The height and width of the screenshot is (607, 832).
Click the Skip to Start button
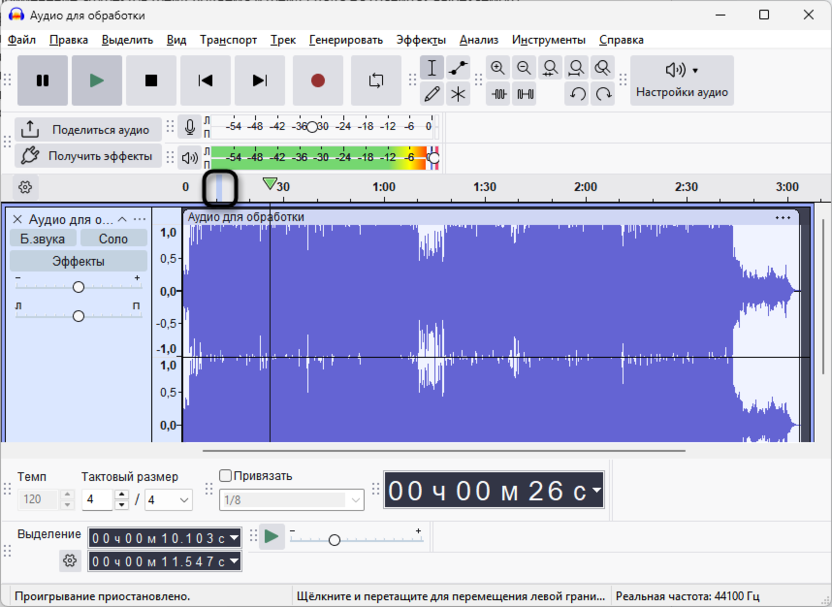coord(205,81)
